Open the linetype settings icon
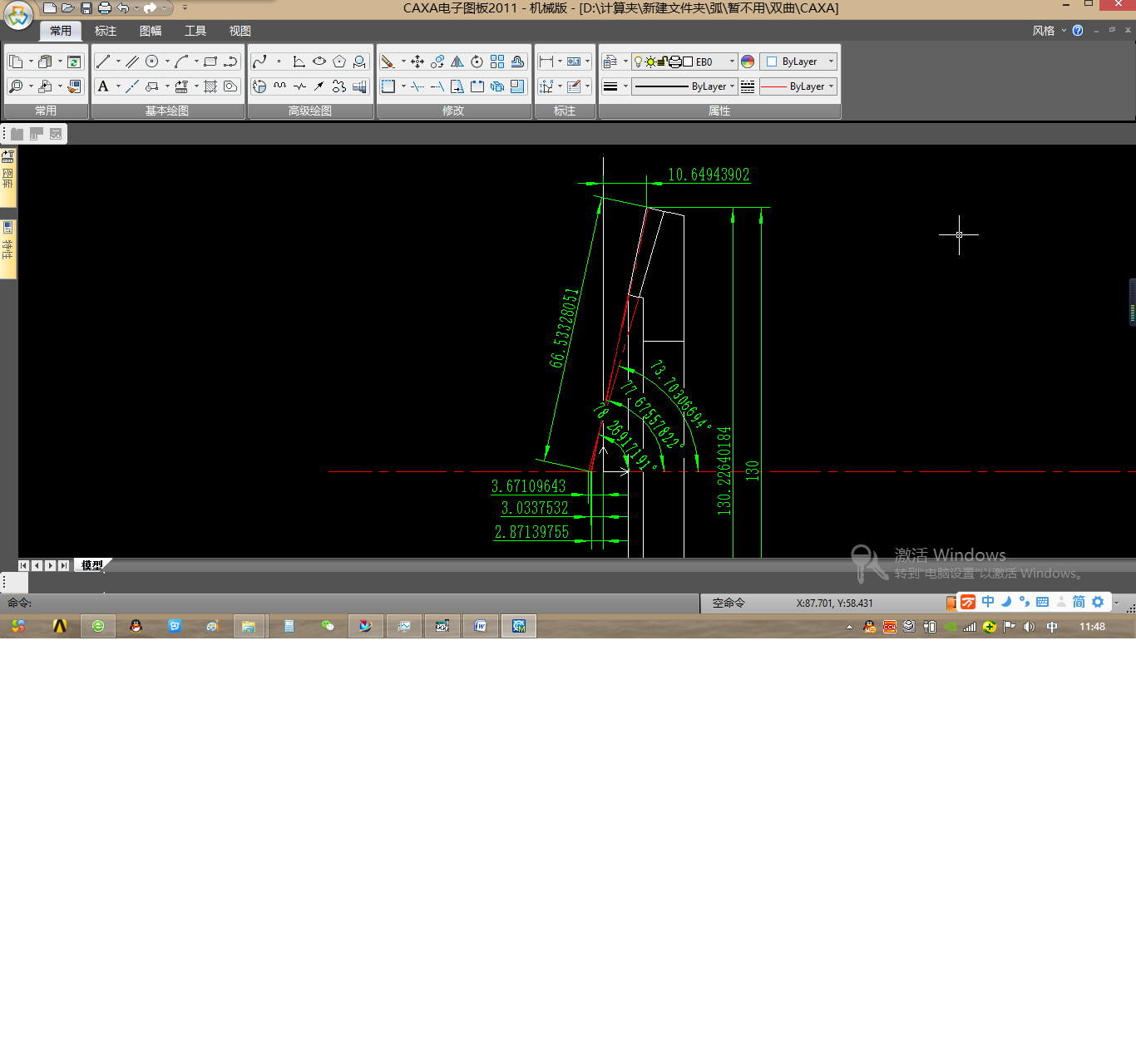This screenshot has height=1064, width=1136. pyautogui.click(x=748, y=86)
